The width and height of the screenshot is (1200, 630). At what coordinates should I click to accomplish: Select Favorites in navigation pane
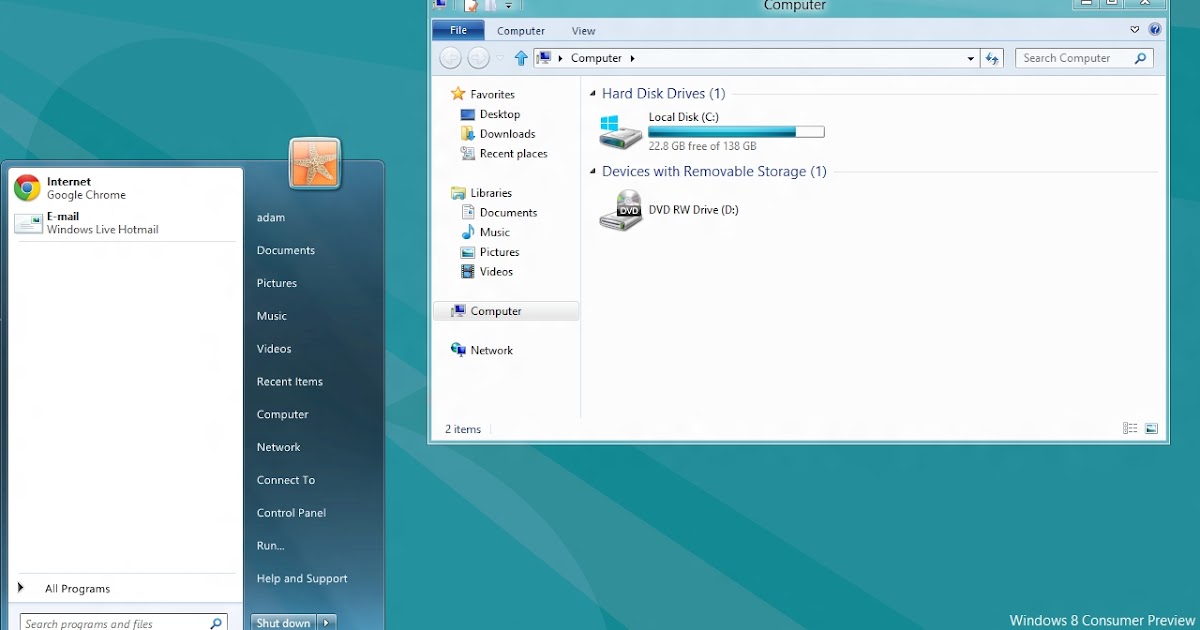(x=492, y=94)
